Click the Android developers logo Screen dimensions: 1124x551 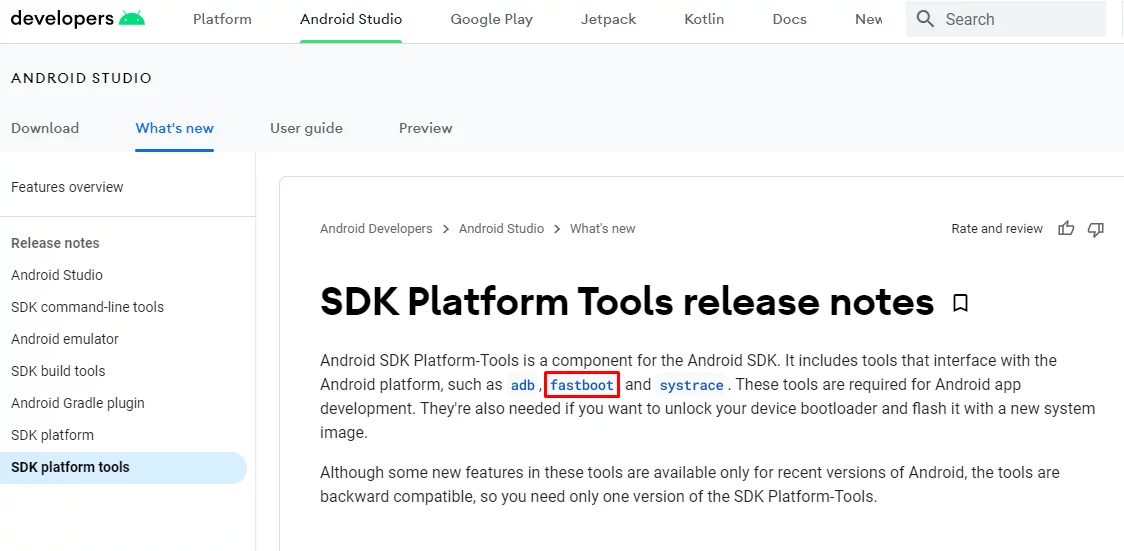click(x=77, y=19)
